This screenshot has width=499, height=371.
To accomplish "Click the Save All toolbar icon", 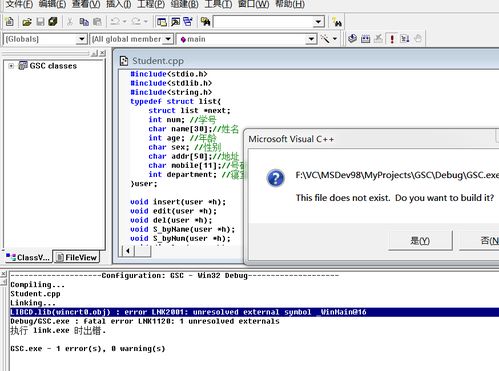I will 53,22.
